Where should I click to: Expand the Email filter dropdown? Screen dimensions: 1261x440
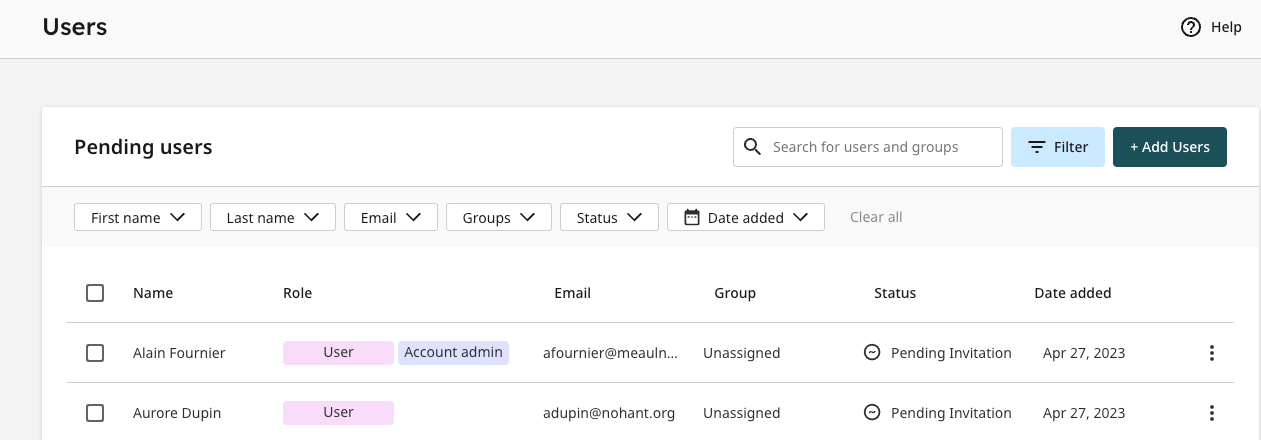390,217
